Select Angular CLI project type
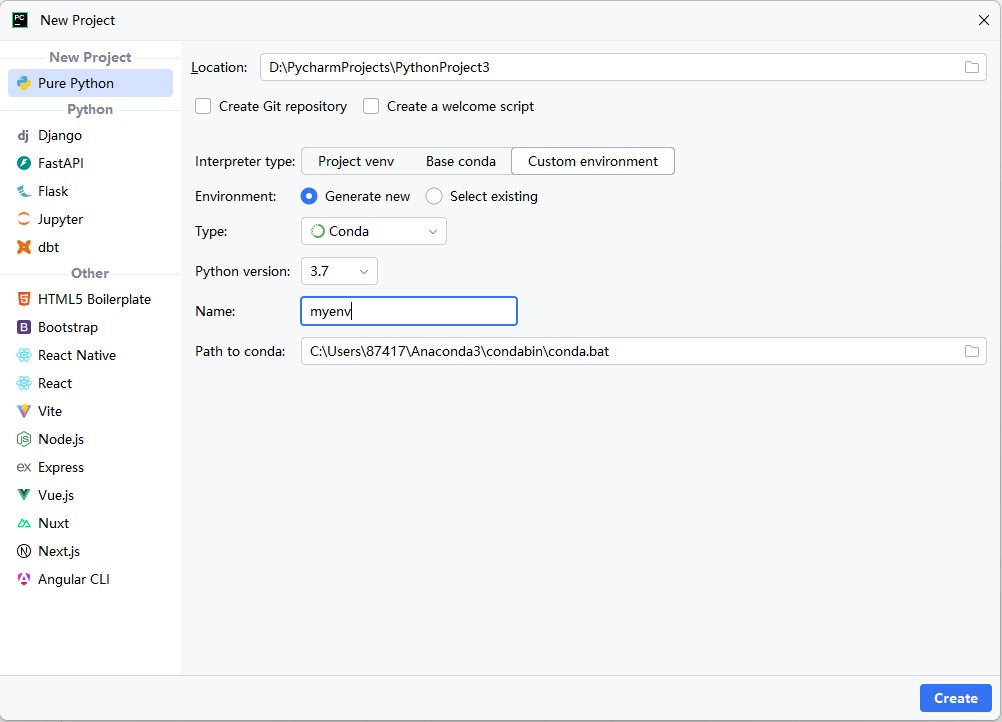The image size is (1002, 722). click(90, 579)
